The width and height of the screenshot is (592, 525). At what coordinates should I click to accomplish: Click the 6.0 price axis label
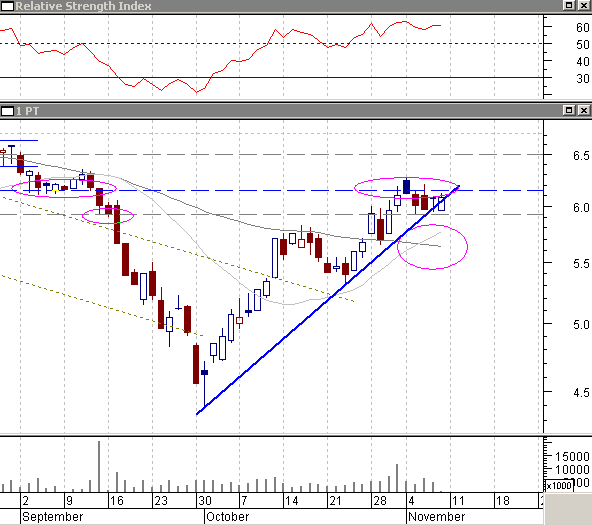pos(581,208)
